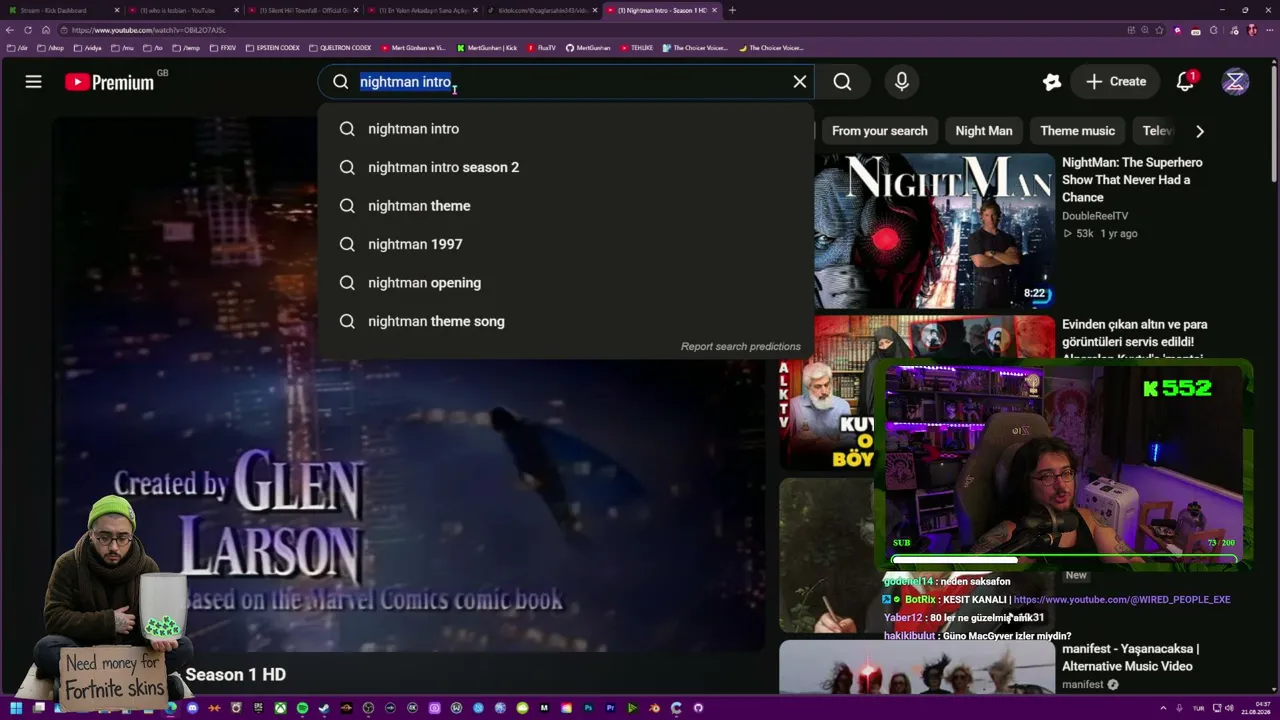Go to the YouTube Premium home logo
Screen dimensions: 1280x720
pos(110,82)
